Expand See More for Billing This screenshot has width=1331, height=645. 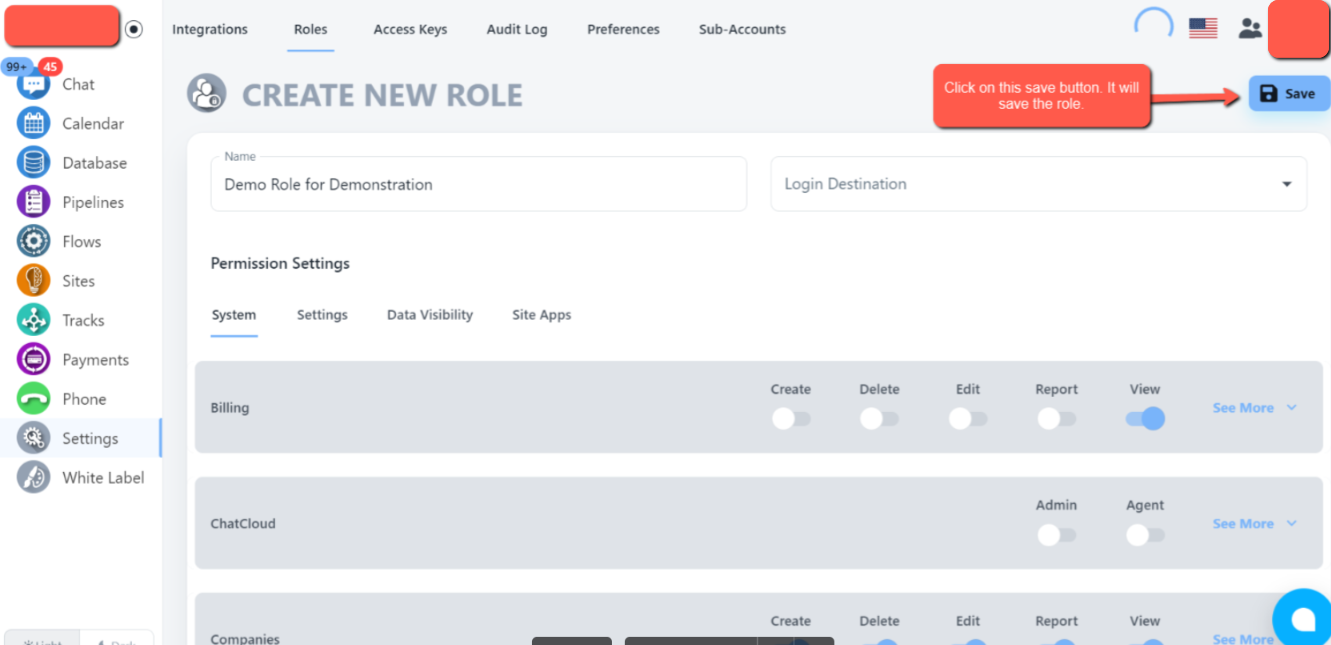[x=1254, y=408]
